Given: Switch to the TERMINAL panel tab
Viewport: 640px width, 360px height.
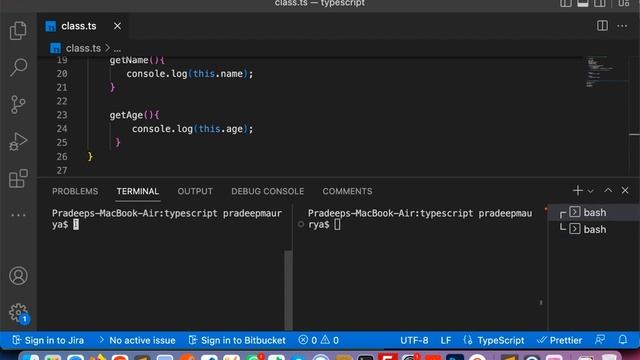Looking at the screenshot, I should 138,191.
